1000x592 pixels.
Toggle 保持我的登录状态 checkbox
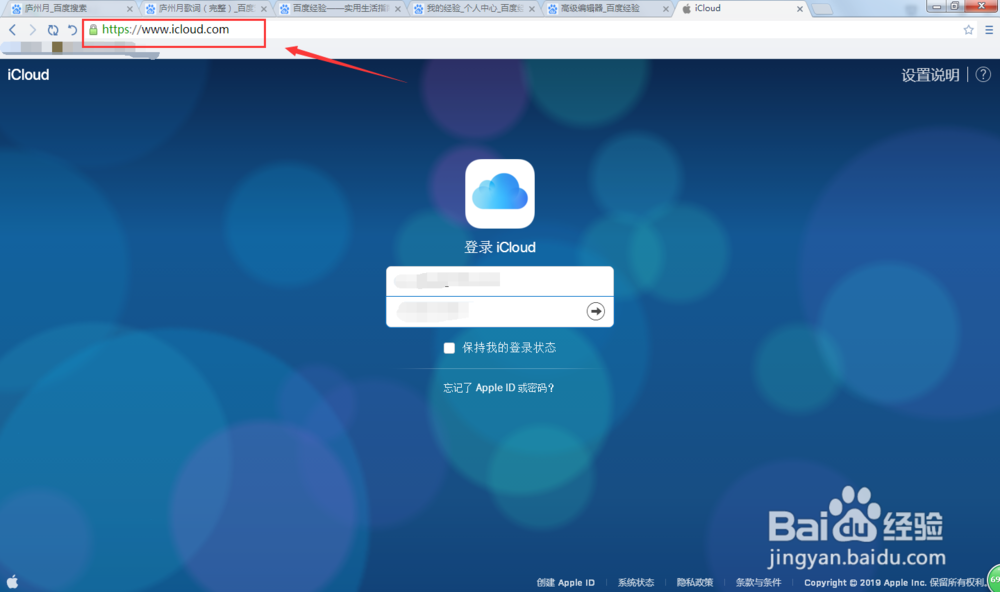pyautogui.click(x=449, y=348)
